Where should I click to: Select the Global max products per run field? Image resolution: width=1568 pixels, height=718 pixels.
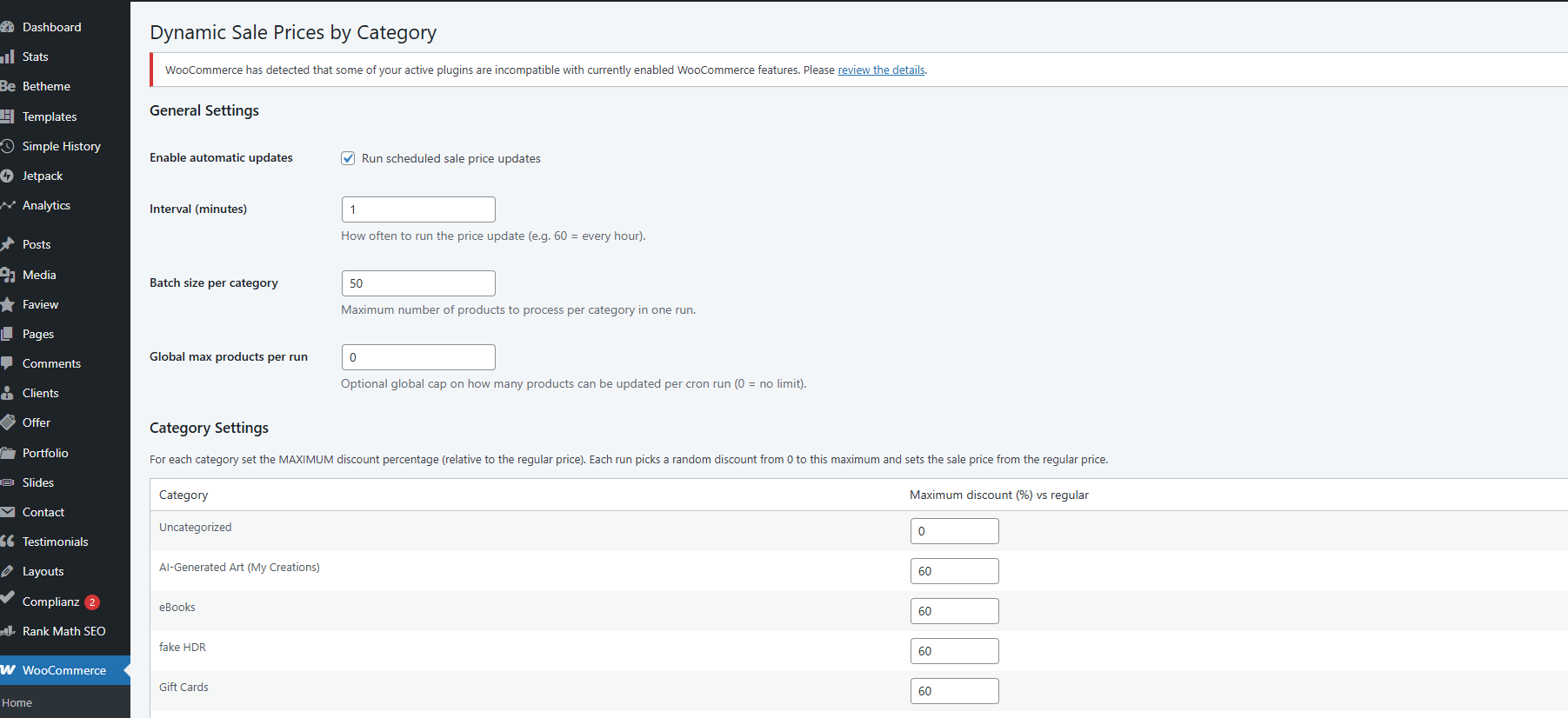click(418, 357)
